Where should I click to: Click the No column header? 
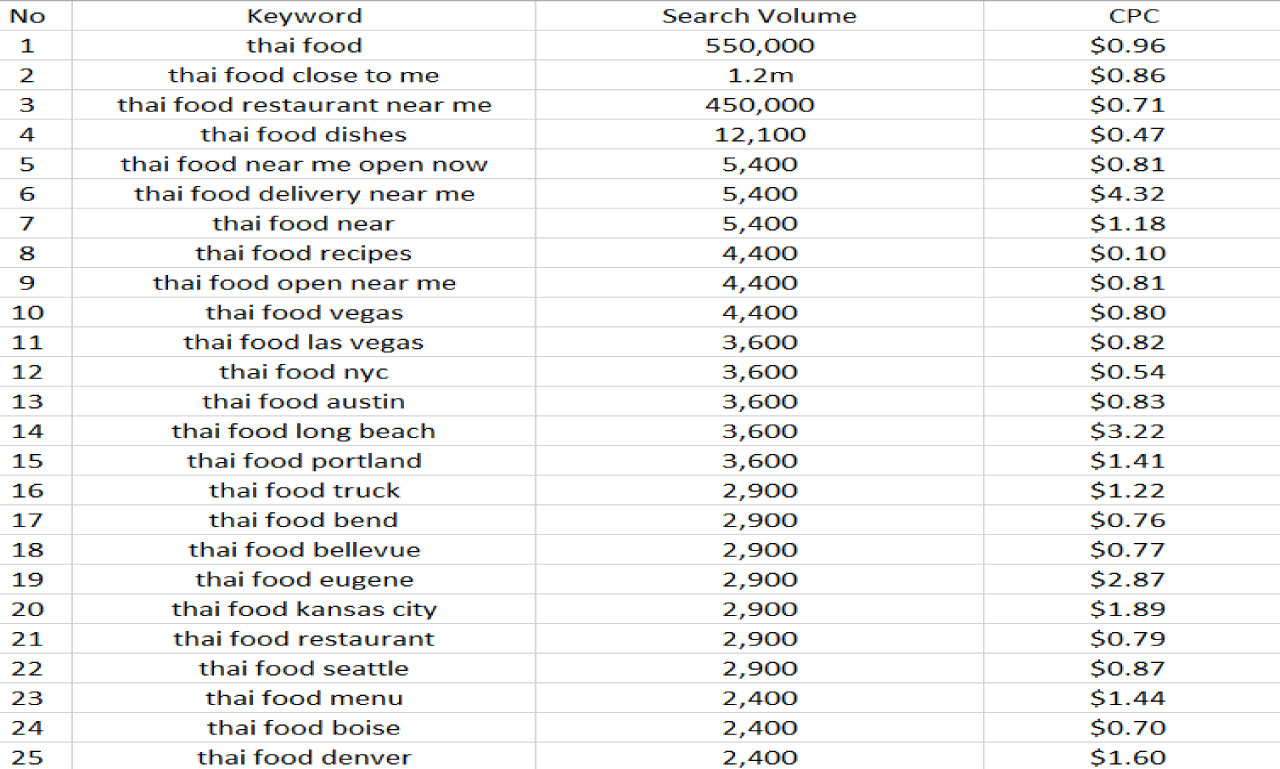coord(27,16)
